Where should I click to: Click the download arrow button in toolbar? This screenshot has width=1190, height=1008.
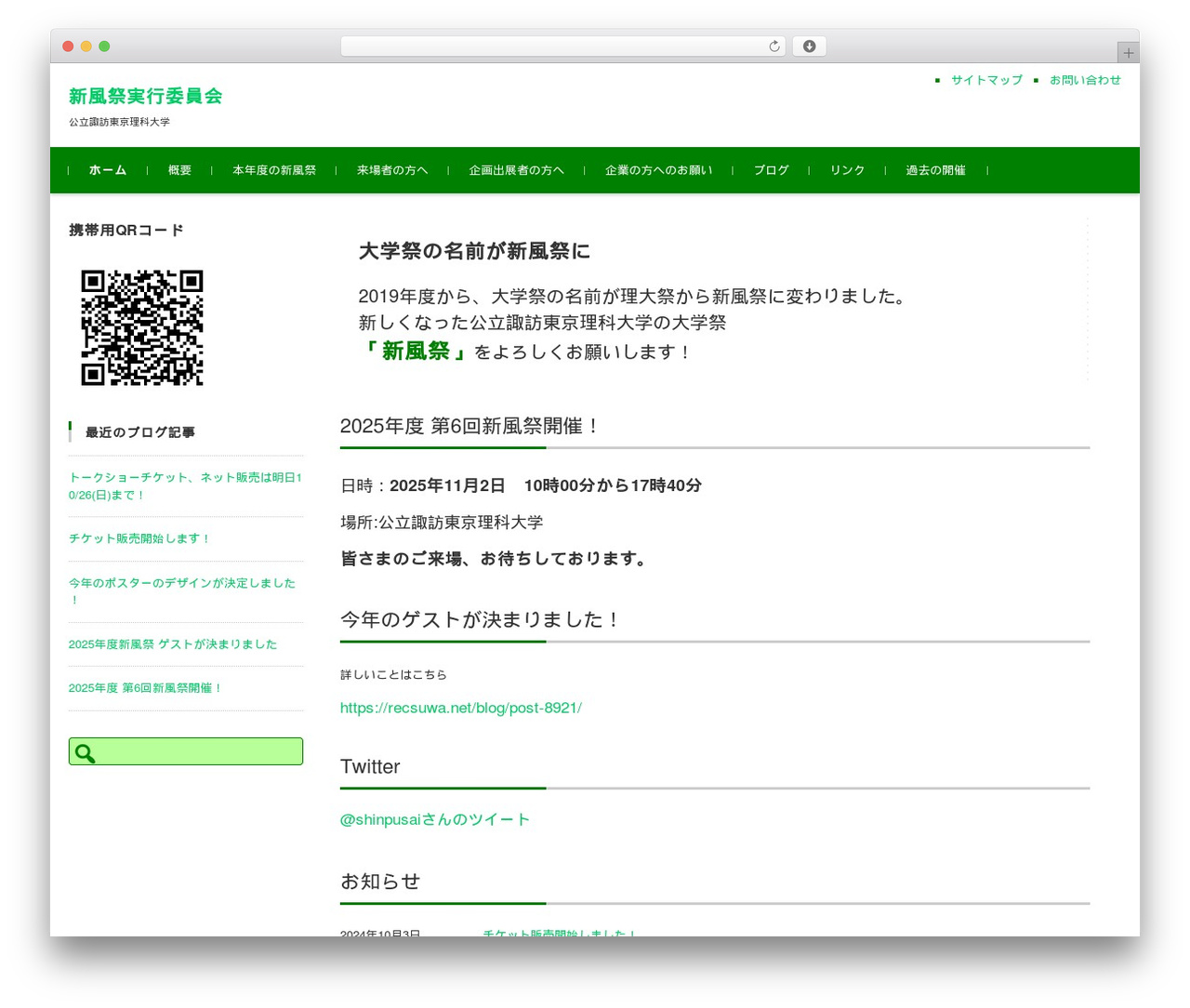click(x=809, y=46)
